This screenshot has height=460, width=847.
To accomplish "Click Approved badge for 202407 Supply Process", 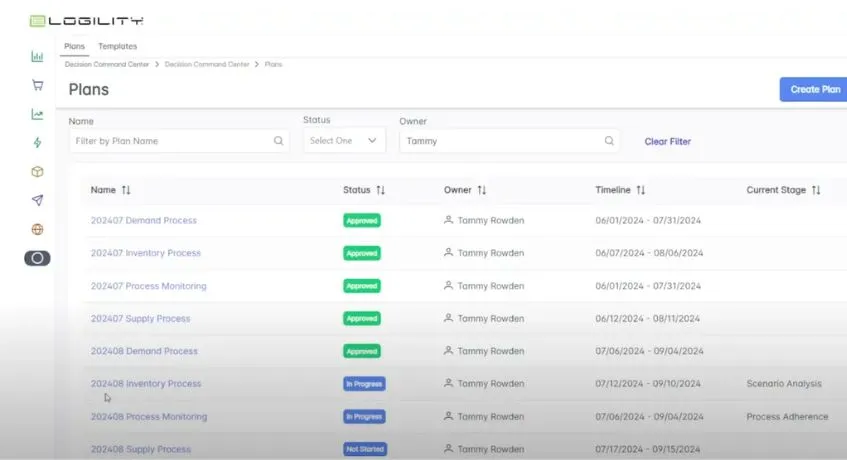I will pyautogui.click(x=362, y=319).
